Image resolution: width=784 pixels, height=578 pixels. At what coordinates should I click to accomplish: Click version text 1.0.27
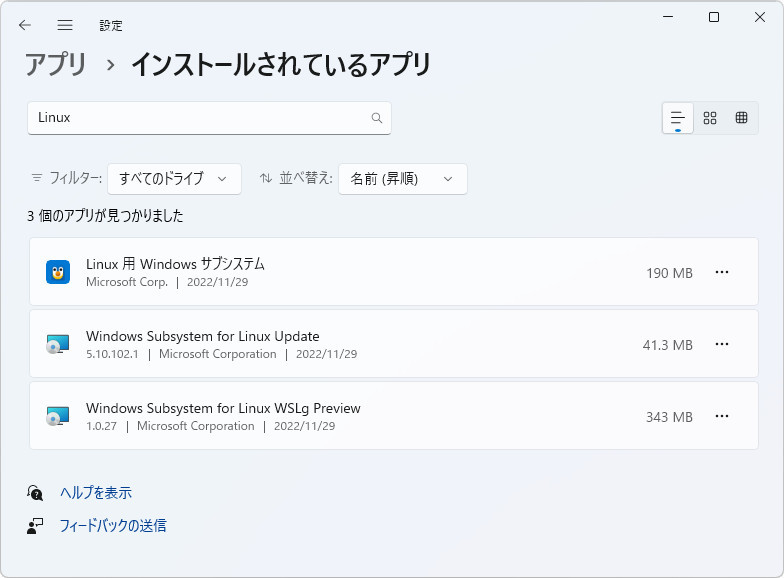[x=101, y=426]
